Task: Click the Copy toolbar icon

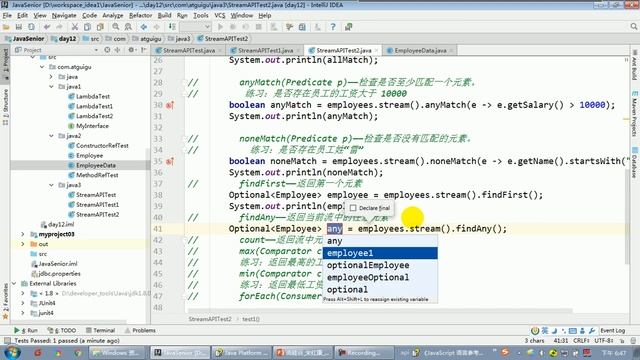Action: tap(87, 27)
